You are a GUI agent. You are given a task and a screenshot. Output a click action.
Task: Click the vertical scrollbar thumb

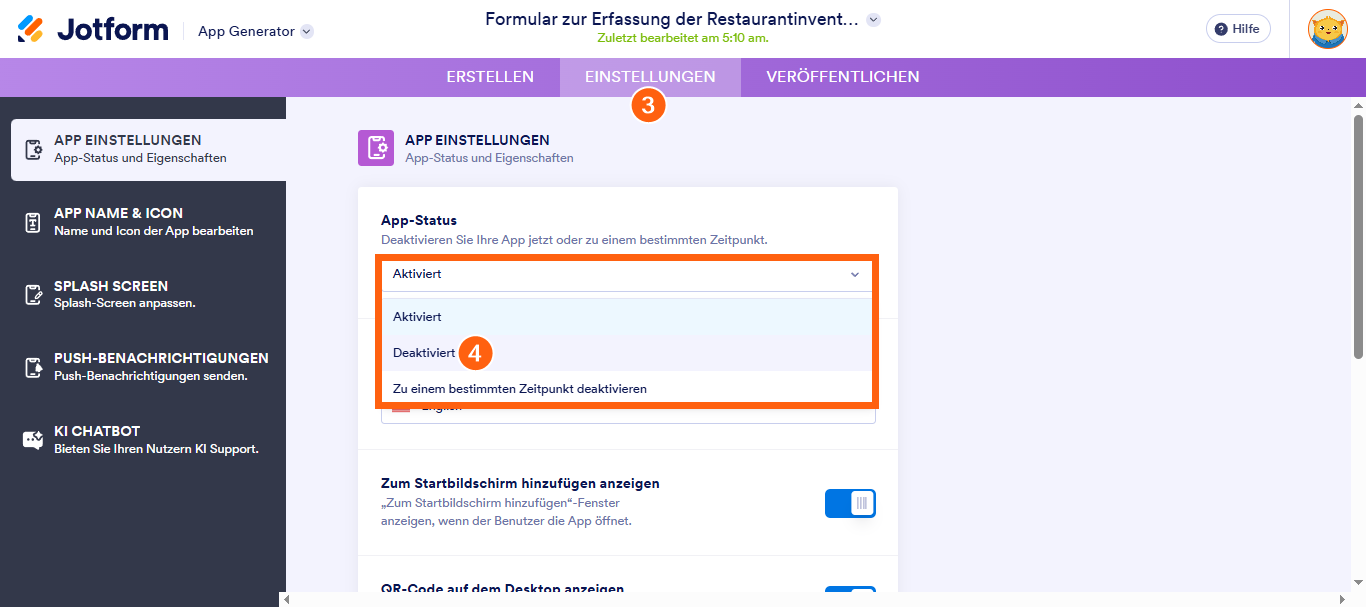coord(1358,235)
